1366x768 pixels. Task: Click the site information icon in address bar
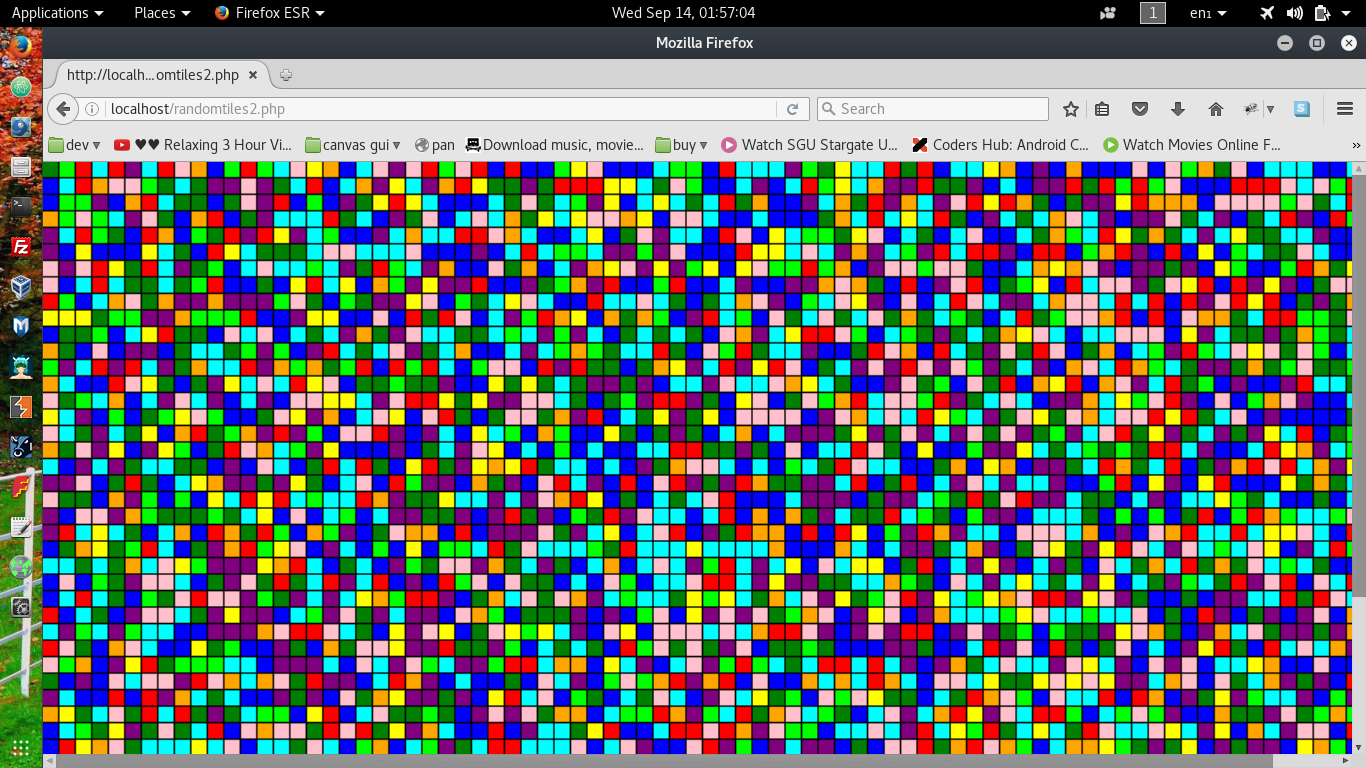click(91, 109)
